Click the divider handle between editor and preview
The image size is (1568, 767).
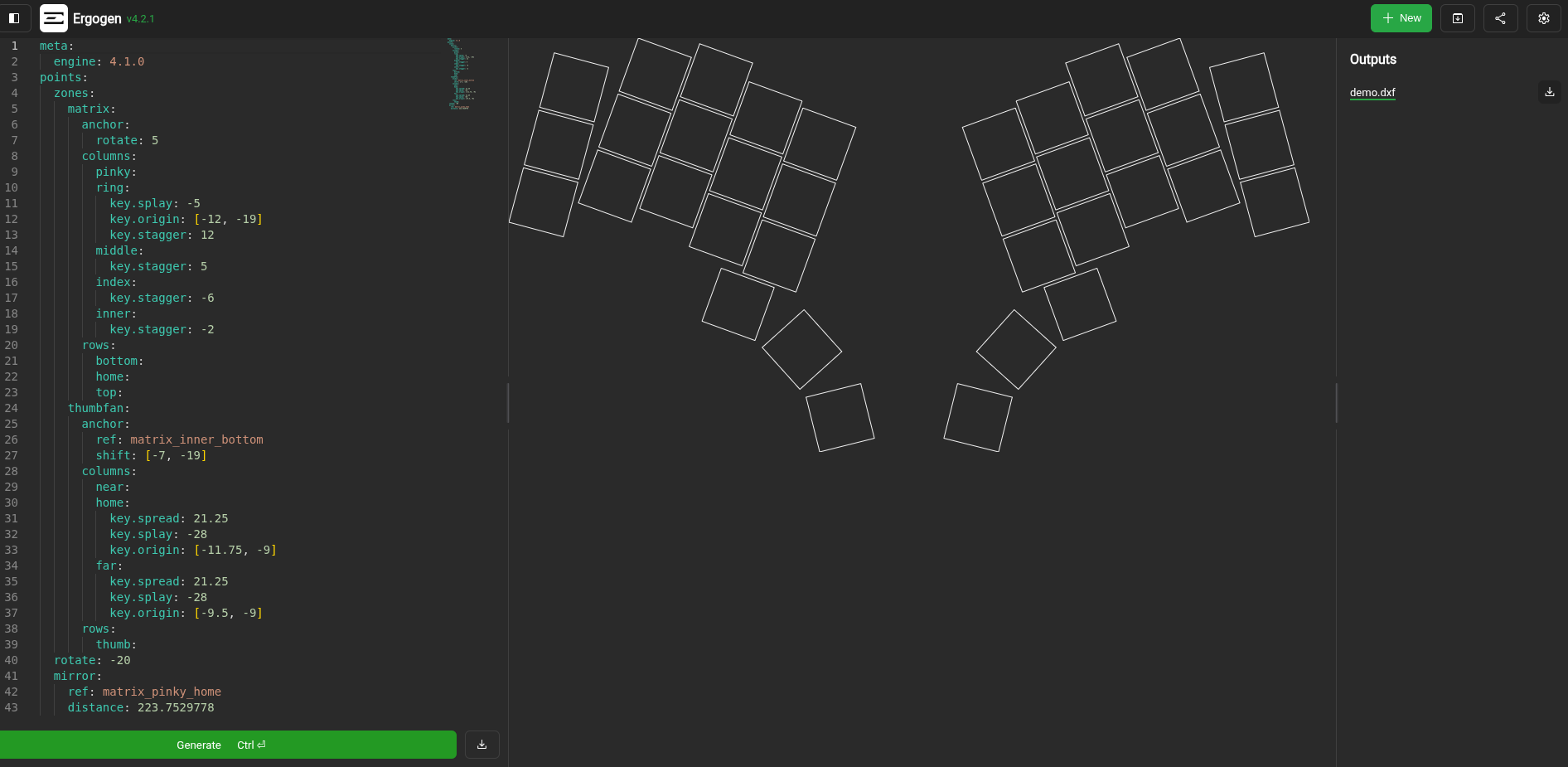point(508,403)
